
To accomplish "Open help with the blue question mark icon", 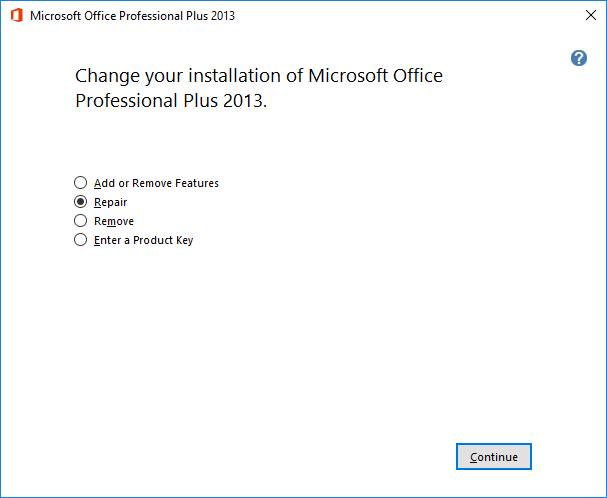I will pyautogui.click(x=578, y=58).
